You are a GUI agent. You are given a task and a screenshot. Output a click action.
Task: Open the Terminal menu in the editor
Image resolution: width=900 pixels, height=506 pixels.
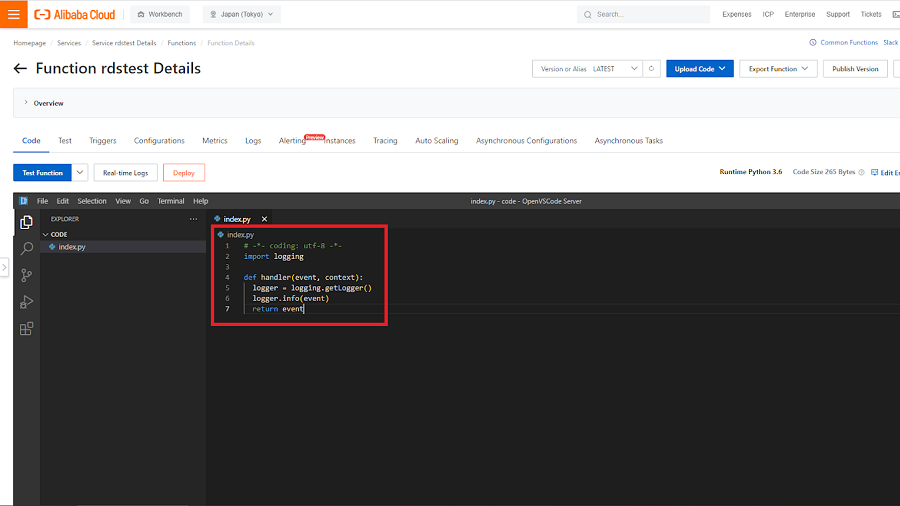[171, 201]
